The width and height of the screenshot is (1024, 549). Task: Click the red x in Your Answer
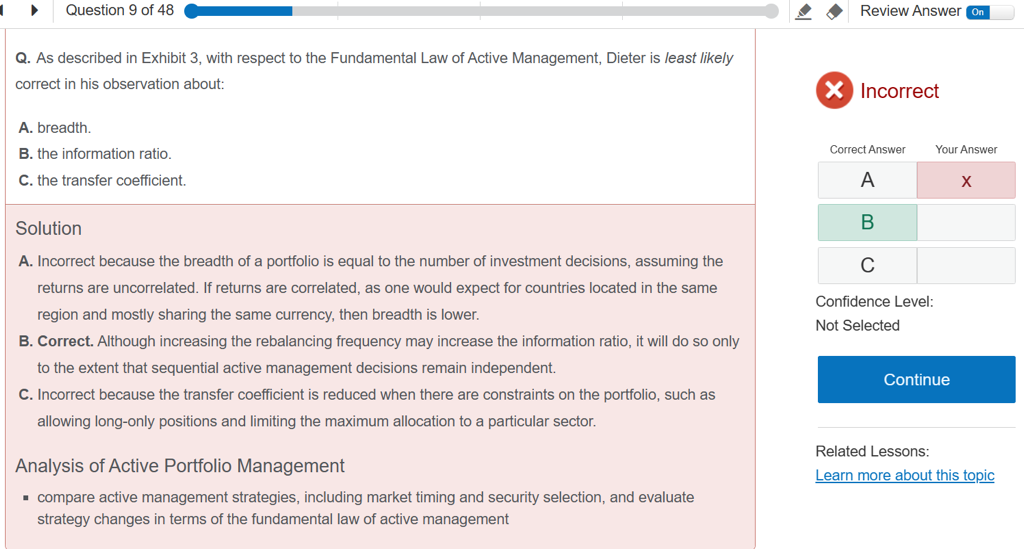965,181
